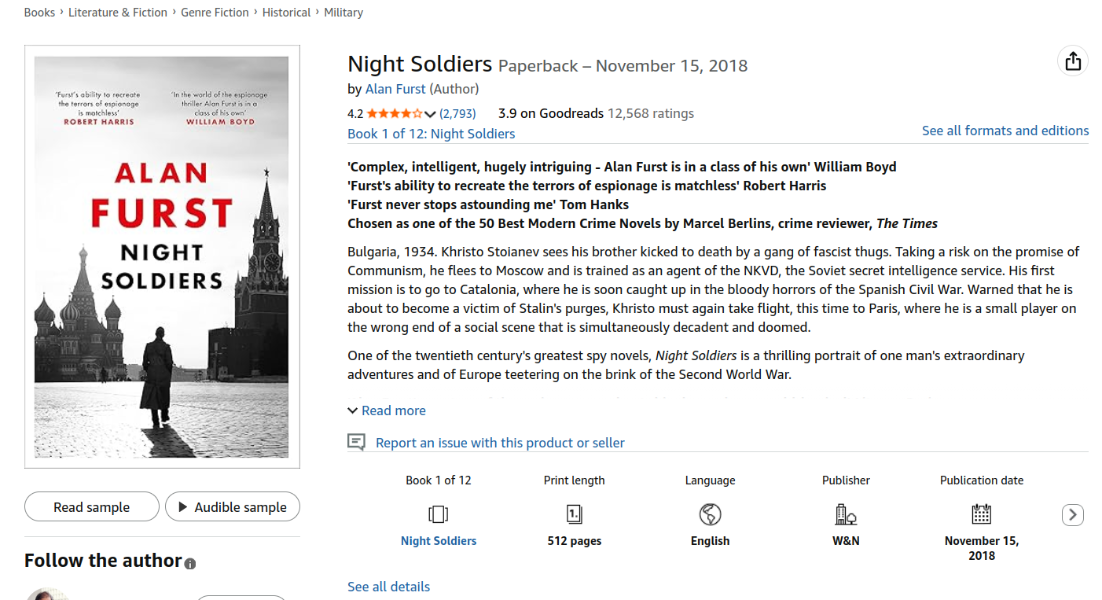Navigate to the Historical breadcrumb
1102x600 pixels.
(x=286, y=13)
